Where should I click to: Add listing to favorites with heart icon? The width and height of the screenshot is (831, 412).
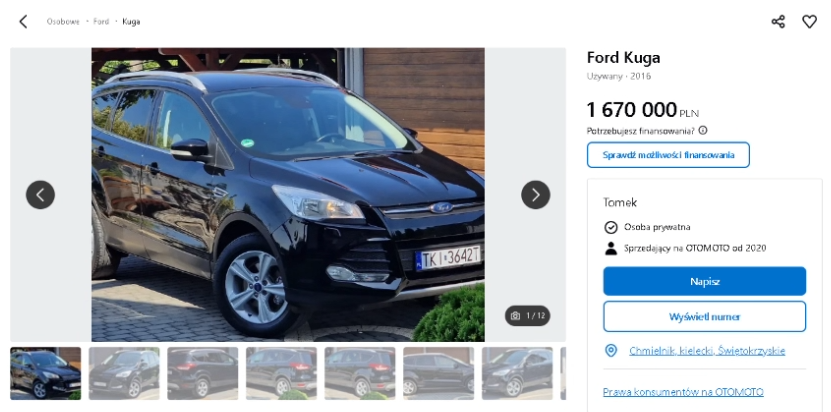pyautogui.click(x=809, y=22)
